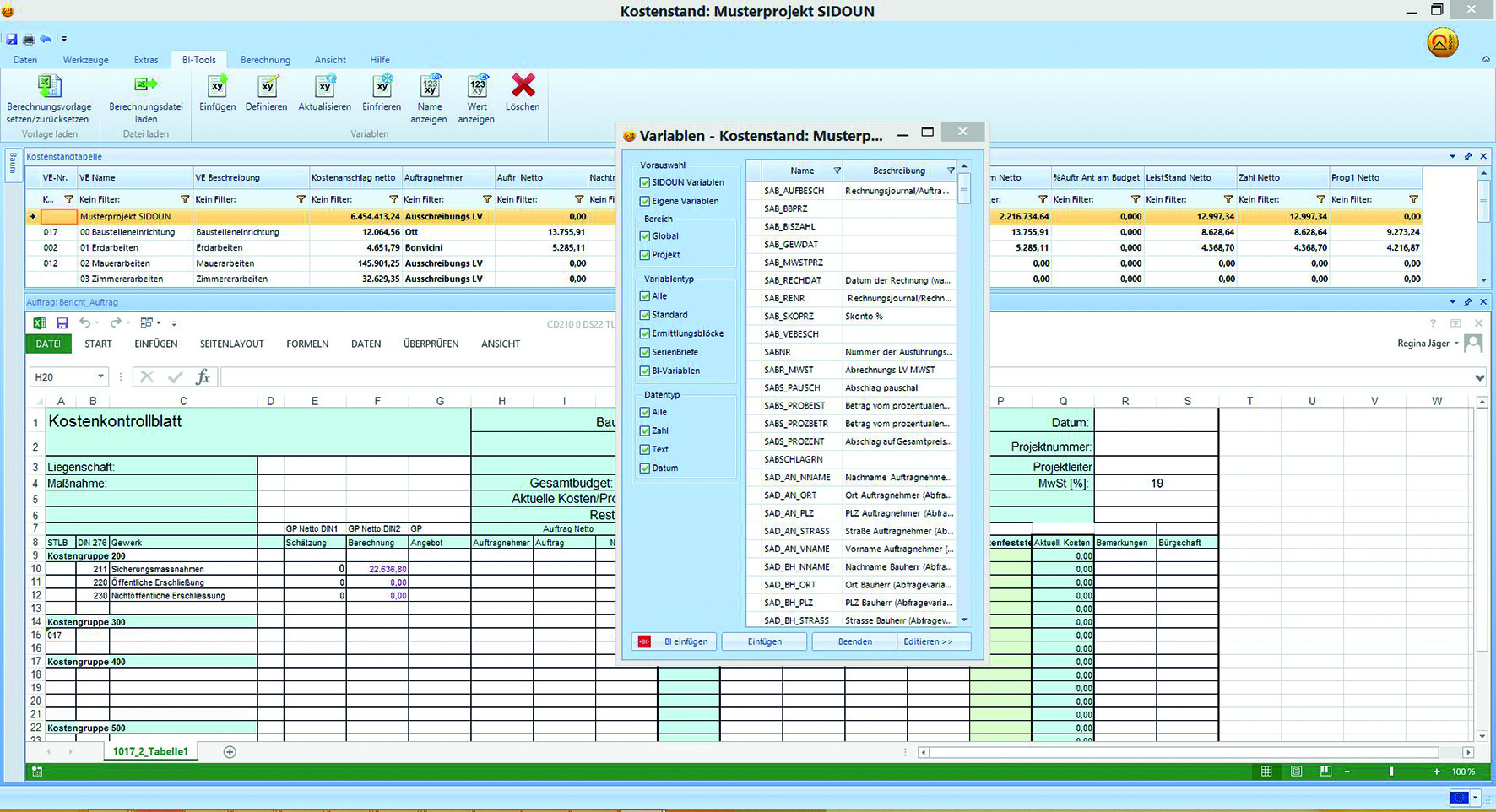Click the Excel save icon in embedded sheet
Screen dimensions: 1496x812
62,323
